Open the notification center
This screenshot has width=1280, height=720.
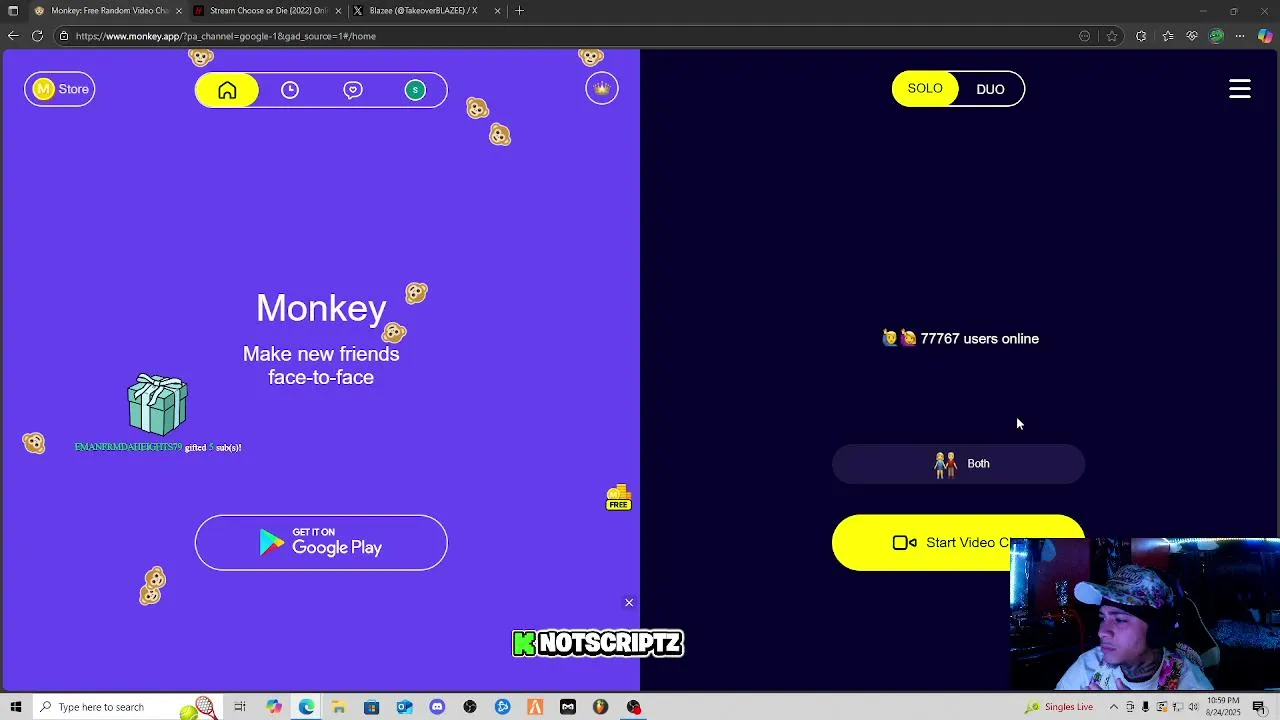[1260, 707]
